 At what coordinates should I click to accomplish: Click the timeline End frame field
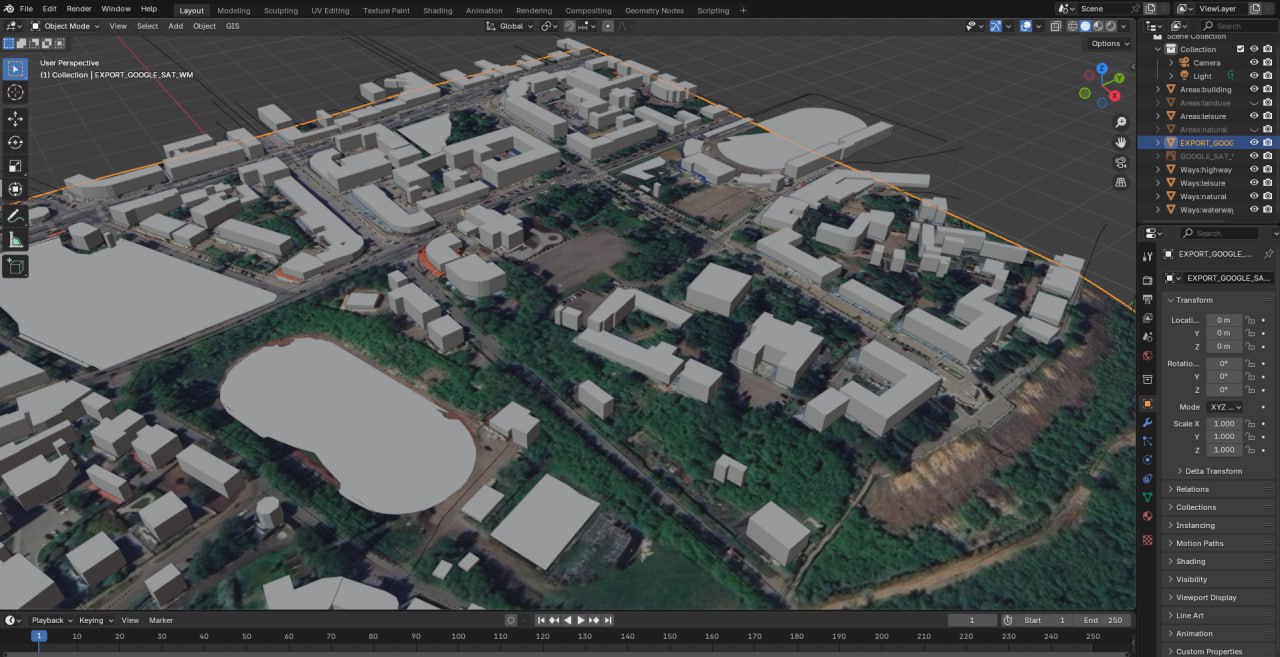1105,620
